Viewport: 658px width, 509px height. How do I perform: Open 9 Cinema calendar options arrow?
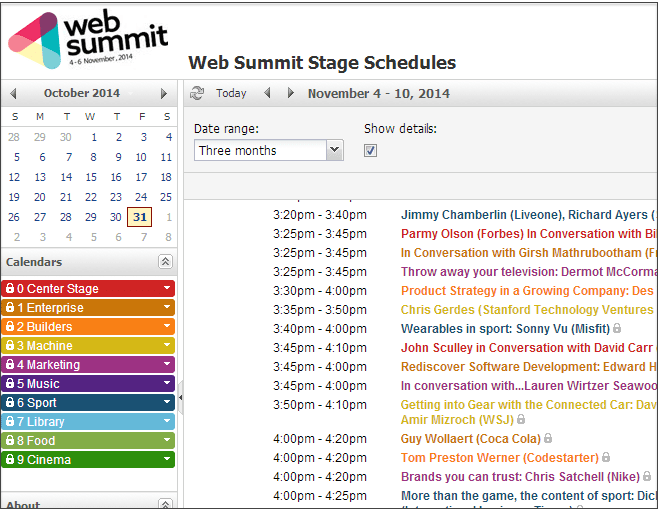(x=167, y=459)
